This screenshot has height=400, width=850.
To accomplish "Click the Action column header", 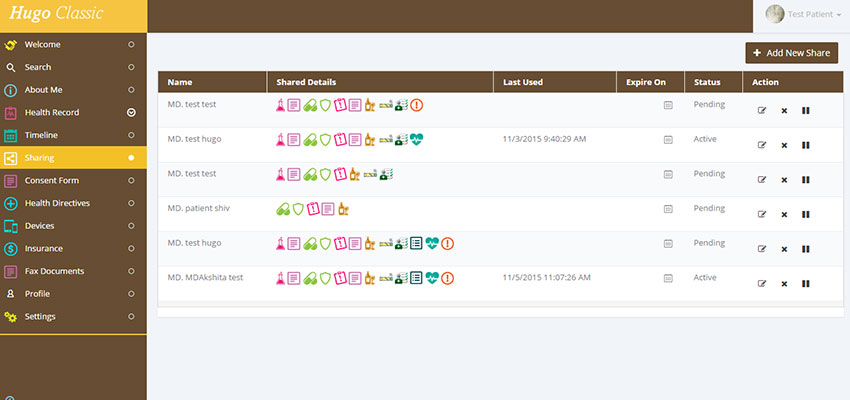I will pos(793,82).
